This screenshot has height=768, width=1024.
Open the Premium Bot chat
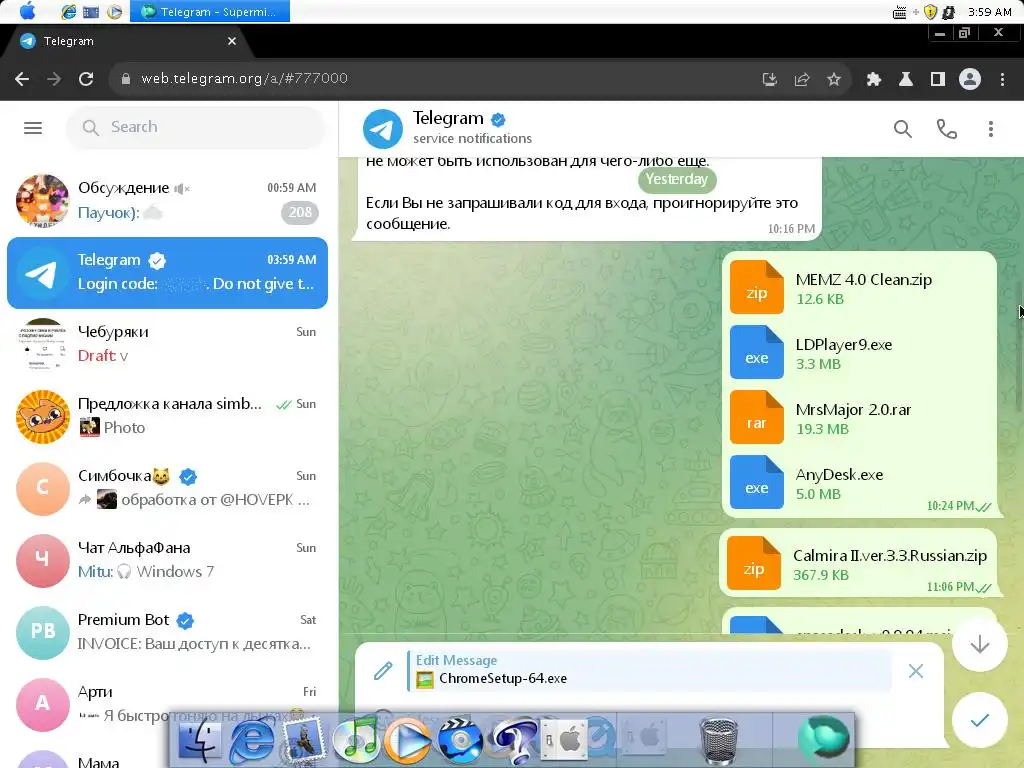tap(167, 632)
